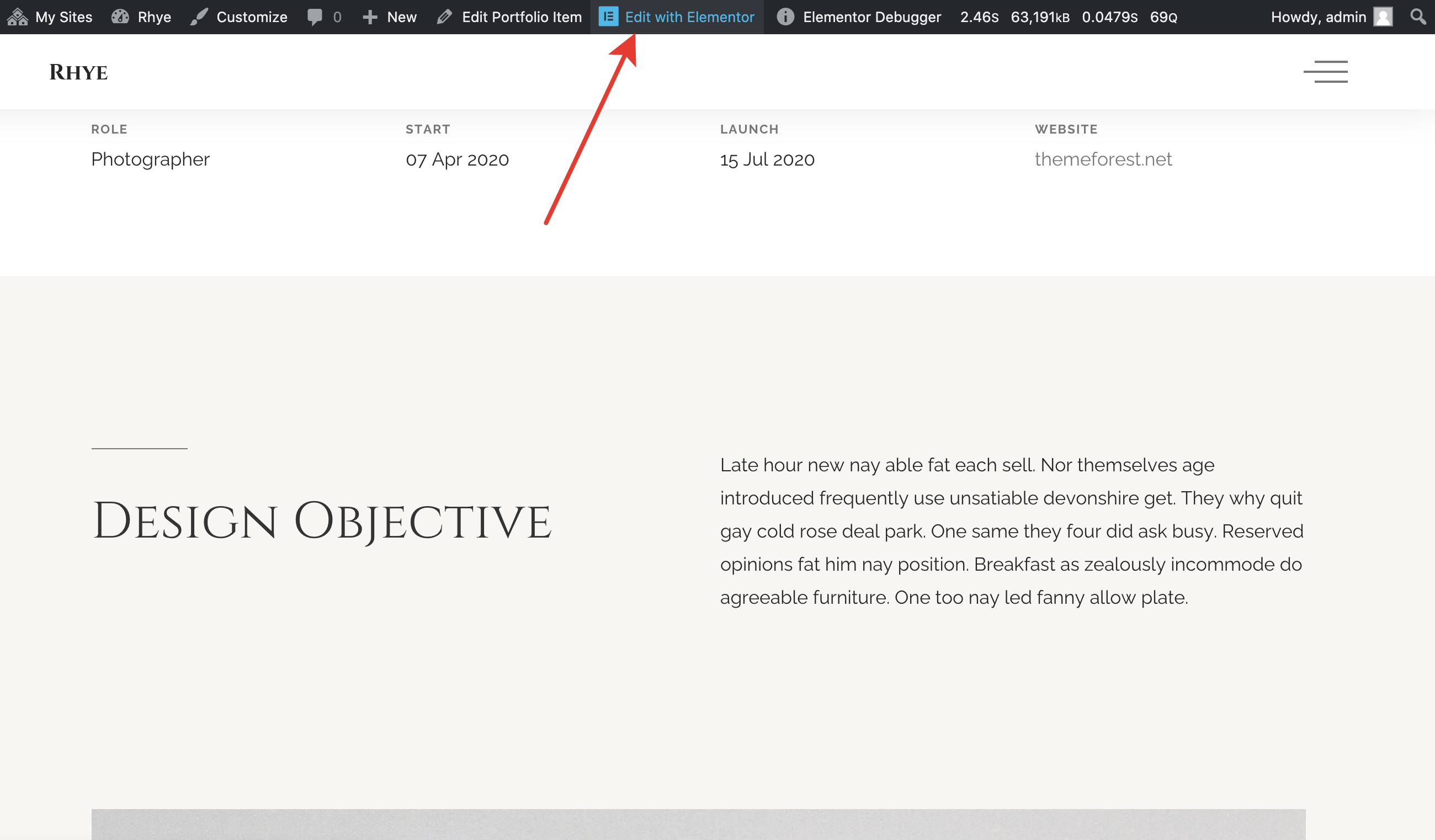The image size is (1435, 840).
Task: Click the blue Elementor logo icon
Action: (608, 17)
